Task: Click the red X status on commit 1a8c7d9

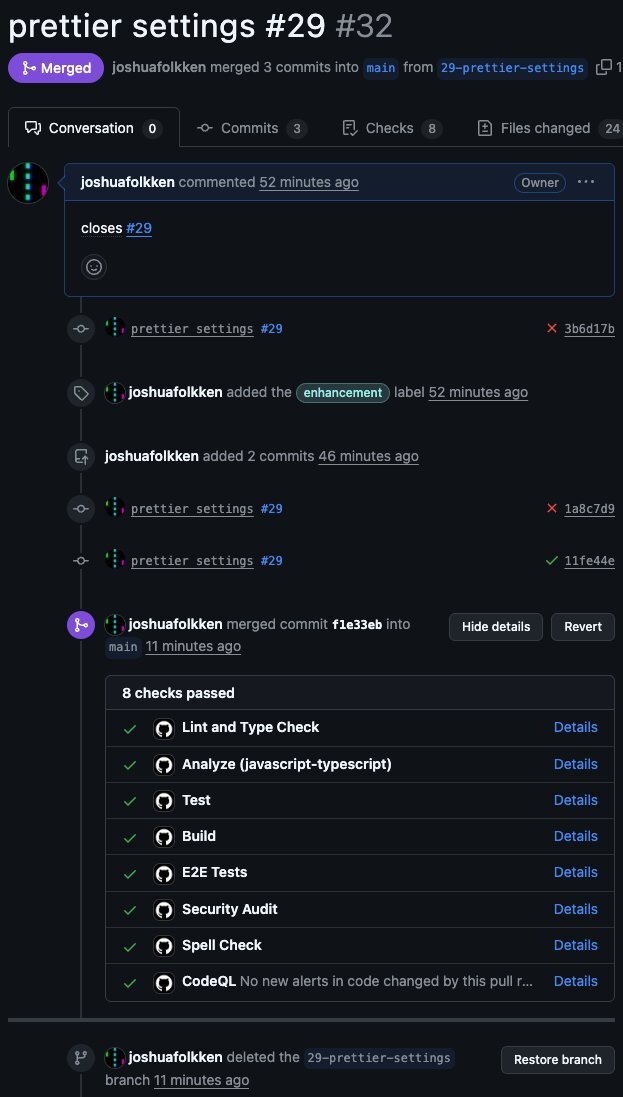Action: (x=551, y=509)
